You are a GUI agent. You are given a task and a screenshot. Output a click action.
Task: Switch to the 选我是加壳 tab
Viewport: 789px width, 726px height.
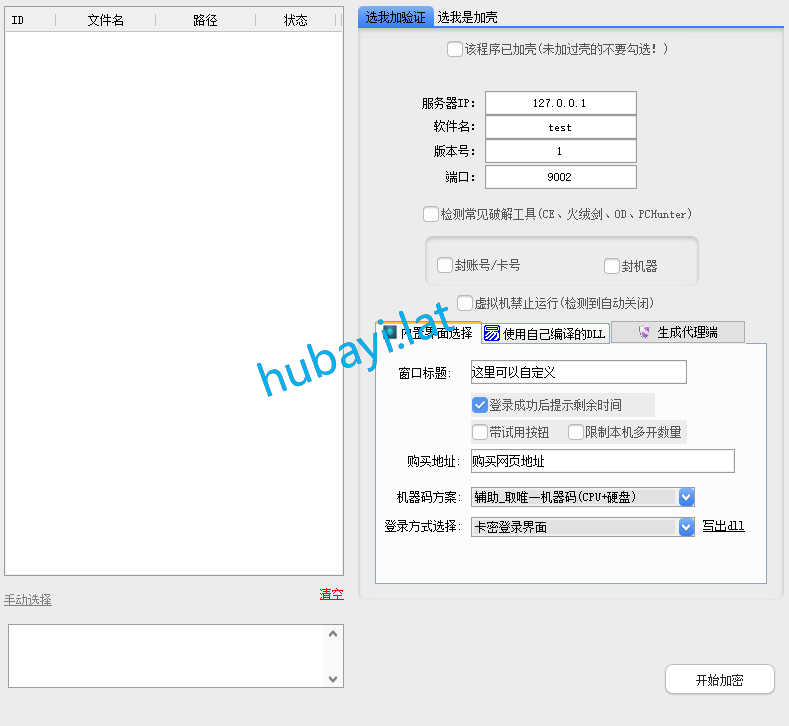[467, 17]
